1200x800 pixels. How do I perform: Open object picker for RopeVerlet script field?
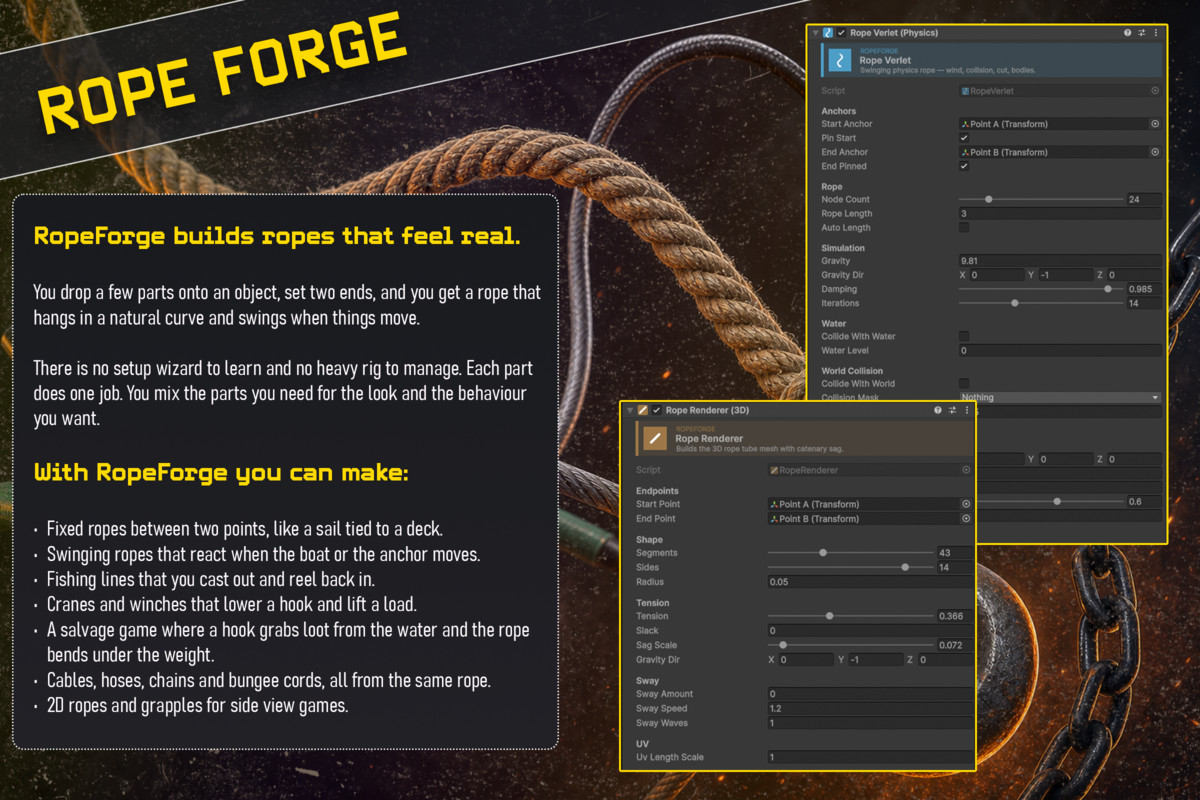(x=1155, y=91)
